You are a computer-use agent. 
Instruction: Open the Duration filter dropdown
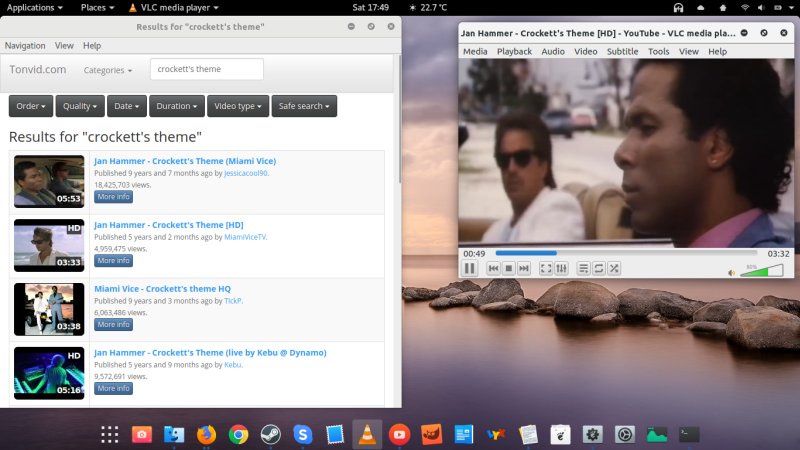(x=178, y=106)
